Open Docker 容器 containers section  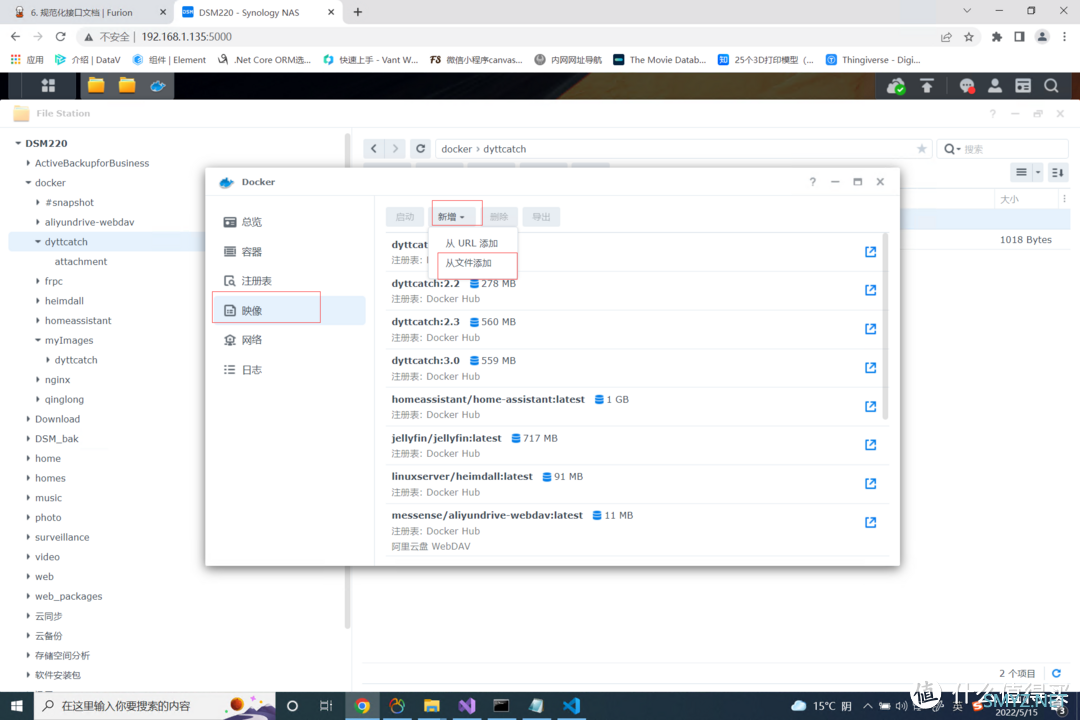[x=289, y=251]
